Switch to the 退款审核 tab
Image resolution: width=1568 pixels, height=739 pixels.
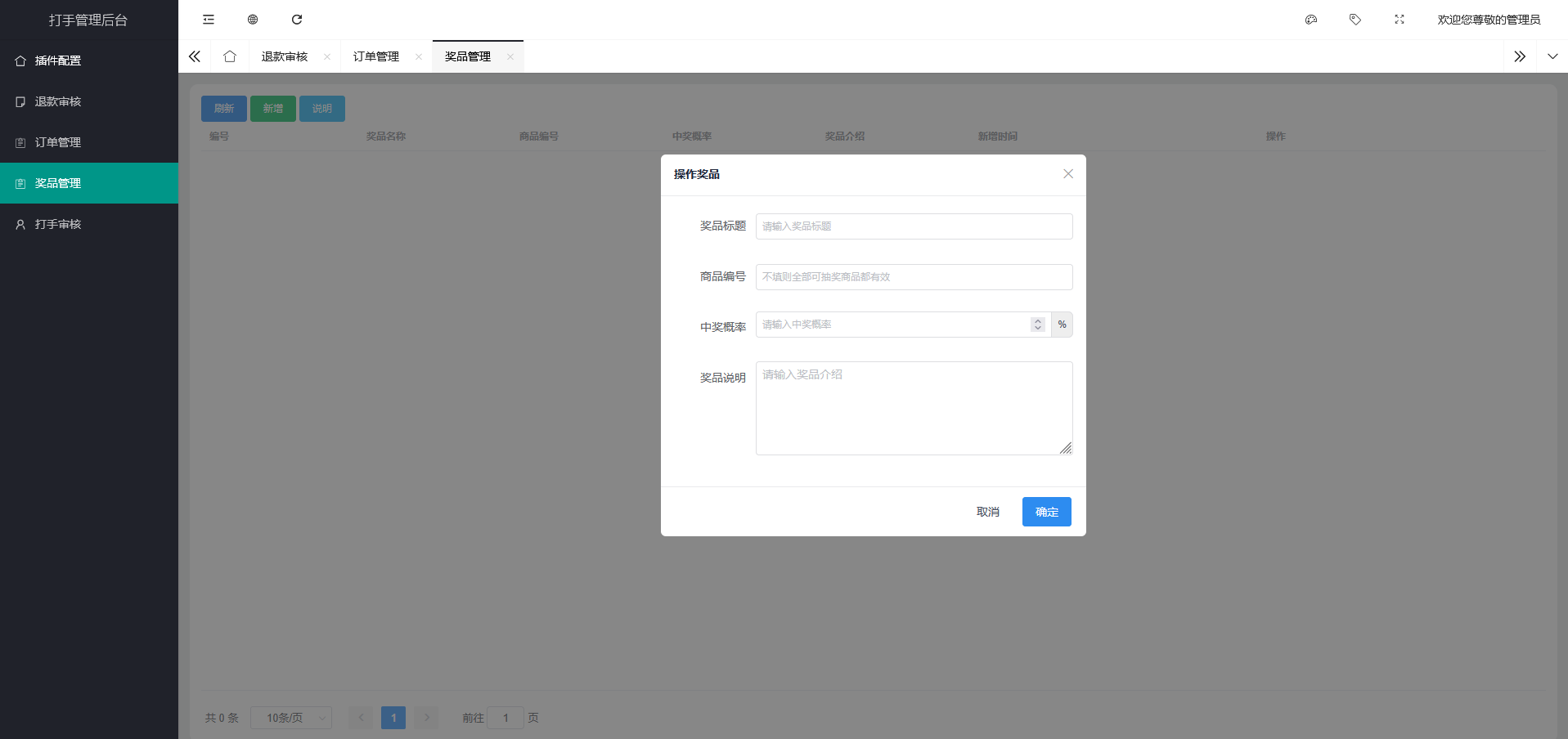pyautogui.click(x=285, y=56)
